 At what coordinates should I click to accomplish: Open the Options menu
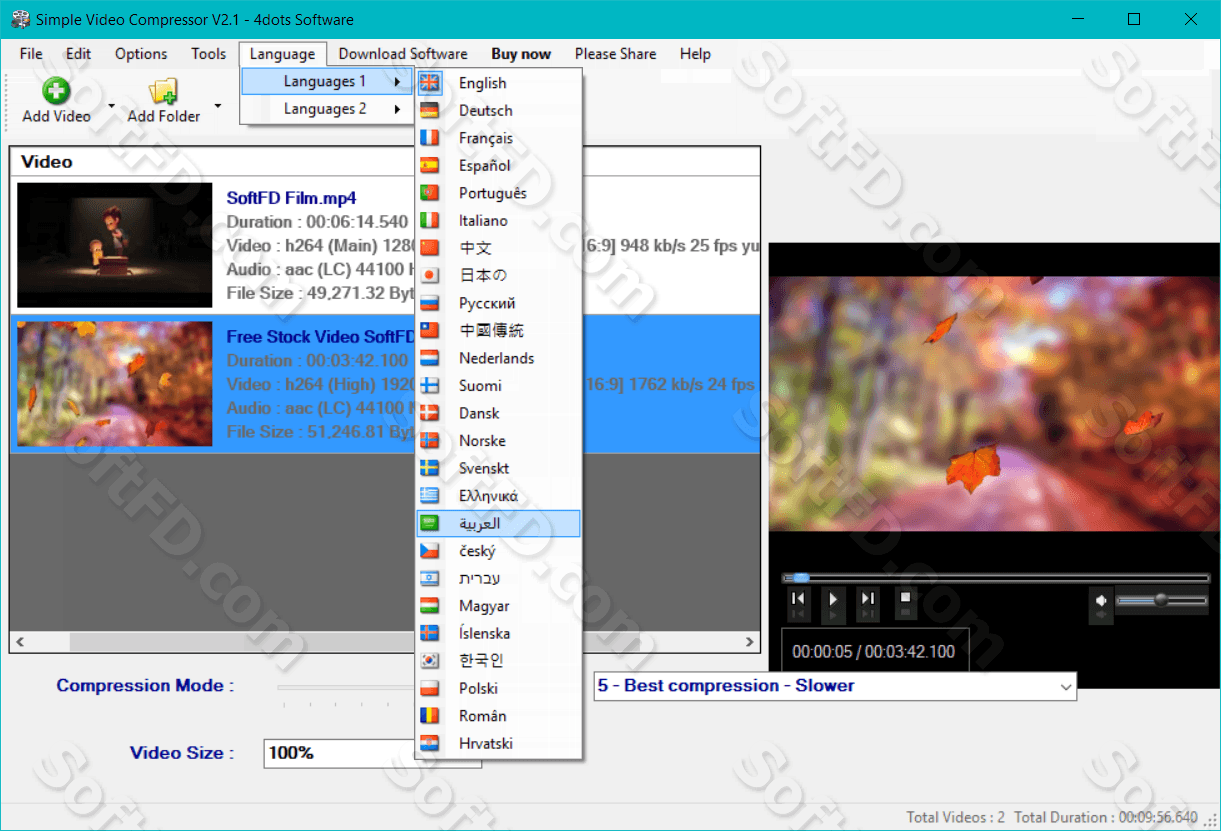click(141, 54)
